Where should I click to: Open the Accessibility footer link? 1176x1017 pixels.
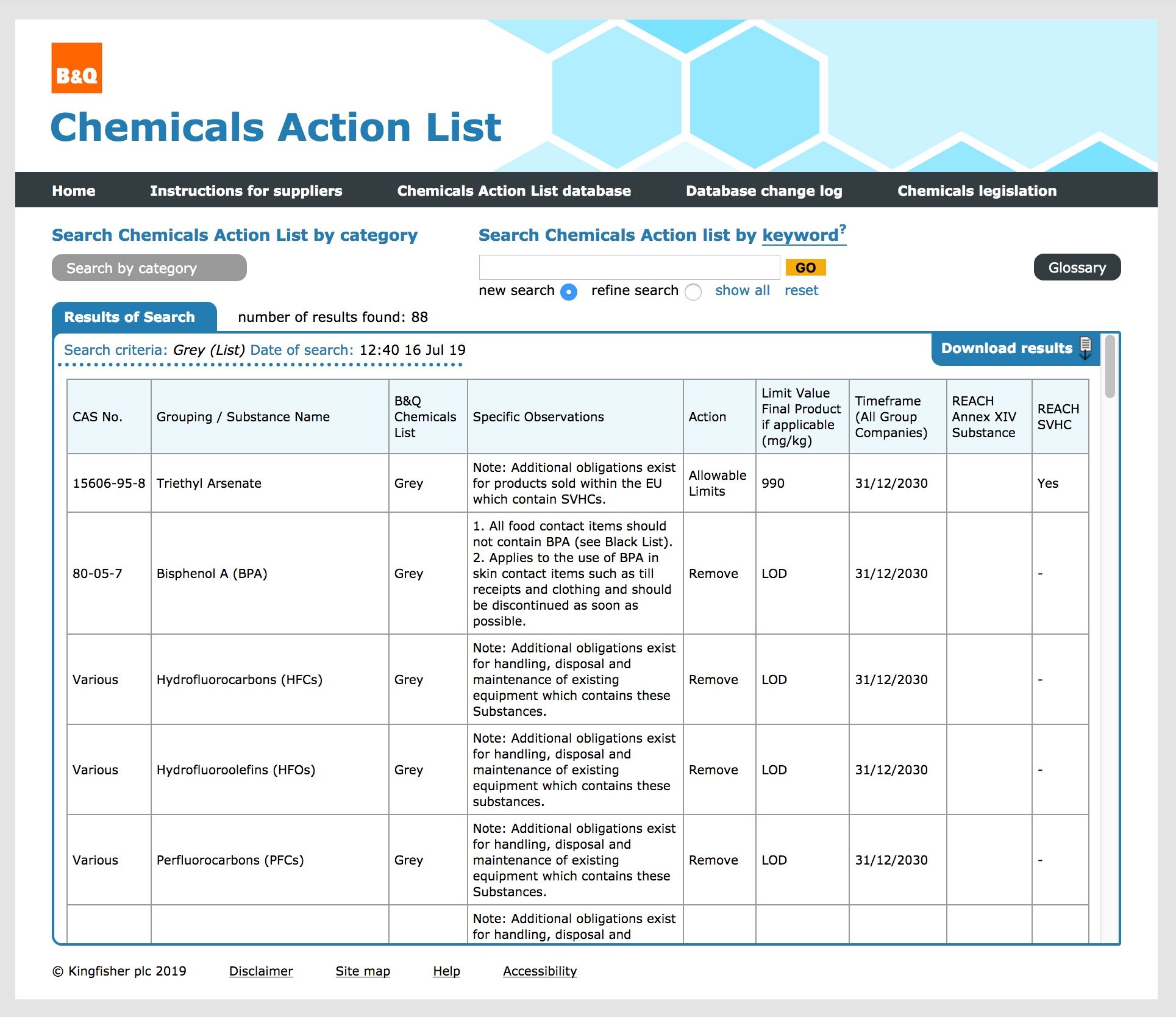[x=540, y=971]
